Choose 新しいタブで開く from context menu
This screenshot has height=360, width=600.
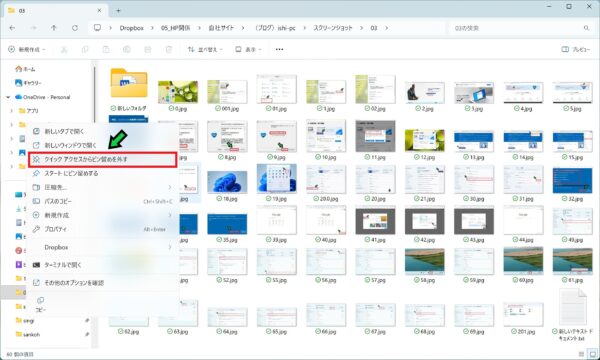(103, 131)
